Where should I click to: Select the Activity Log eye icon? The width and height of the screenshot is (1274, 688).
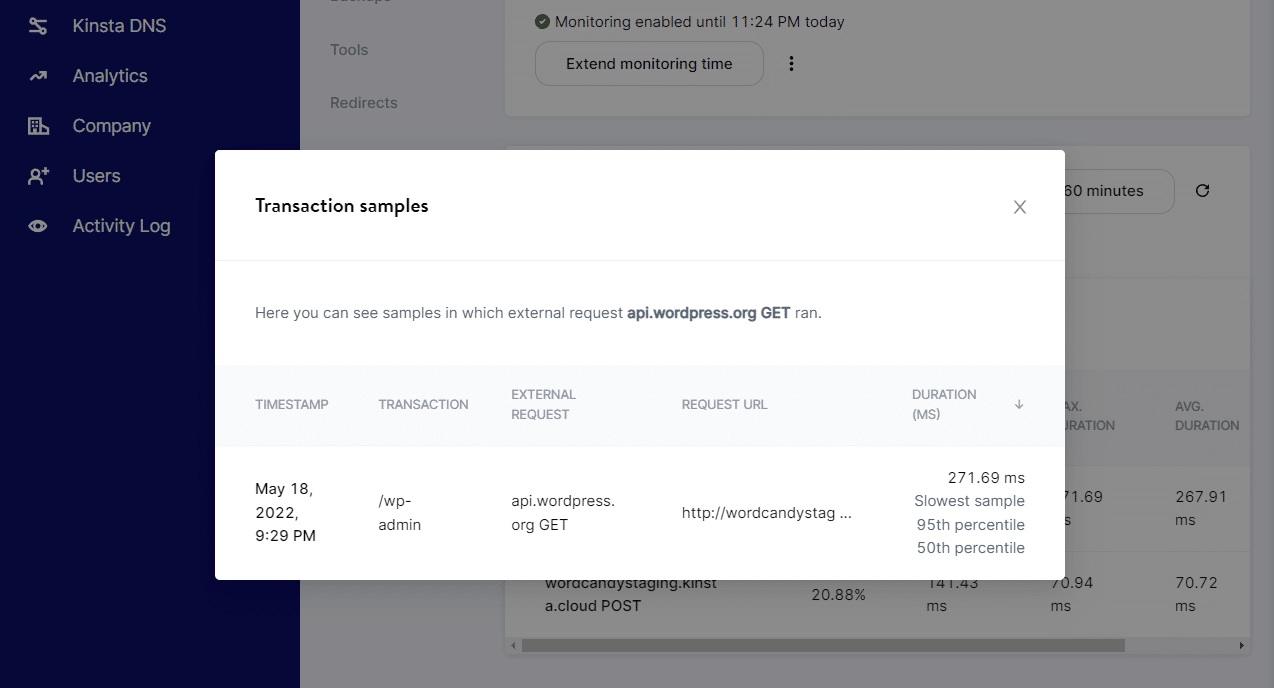coord(38,225)
